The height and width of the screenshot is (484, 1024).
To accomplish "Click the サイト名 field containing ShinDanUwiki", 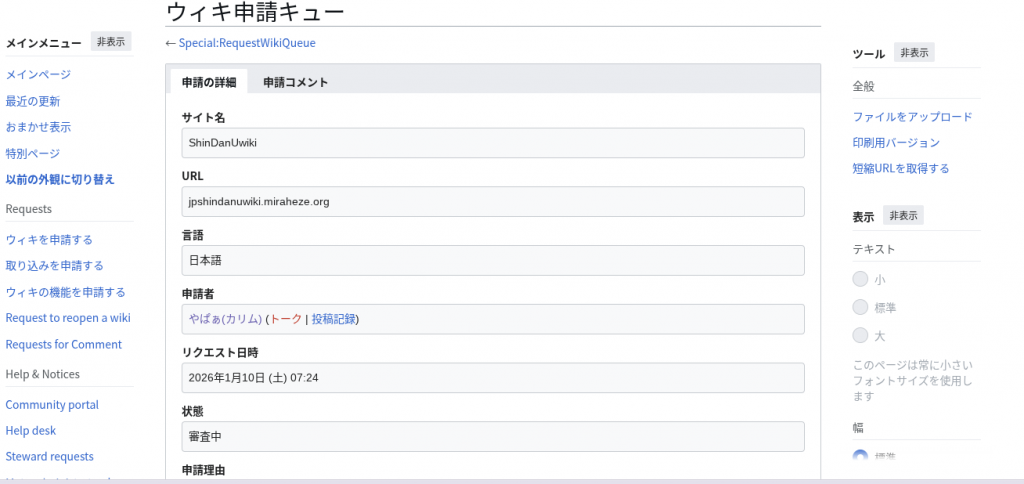I will [x=493, y=143].
